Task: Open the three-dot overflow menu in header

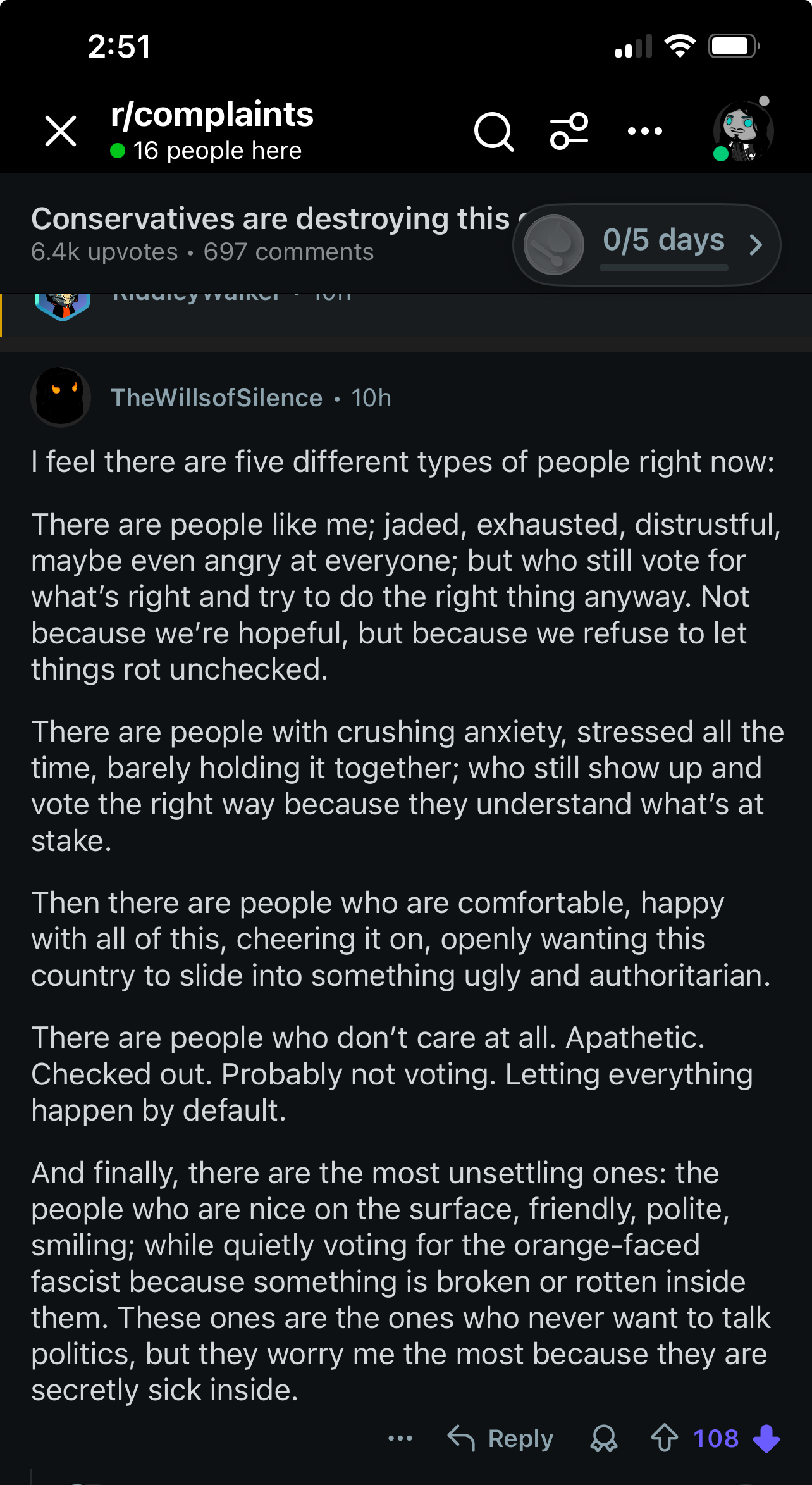Action: click(644, 132)
